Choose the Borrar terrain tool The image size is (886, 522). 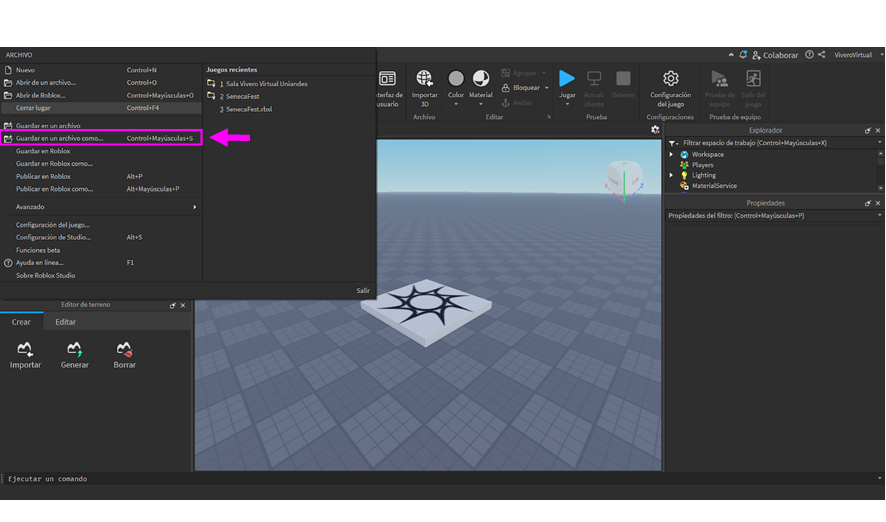124,349
